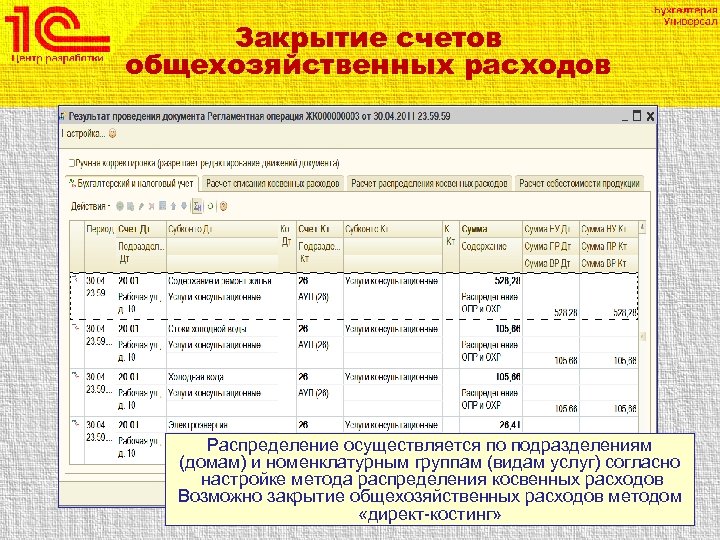Viewport: 720px width, 540px height.
Task: Enable the Ручная корректировка checkbox
Action: pyautogui.click(x=71, y=163)
